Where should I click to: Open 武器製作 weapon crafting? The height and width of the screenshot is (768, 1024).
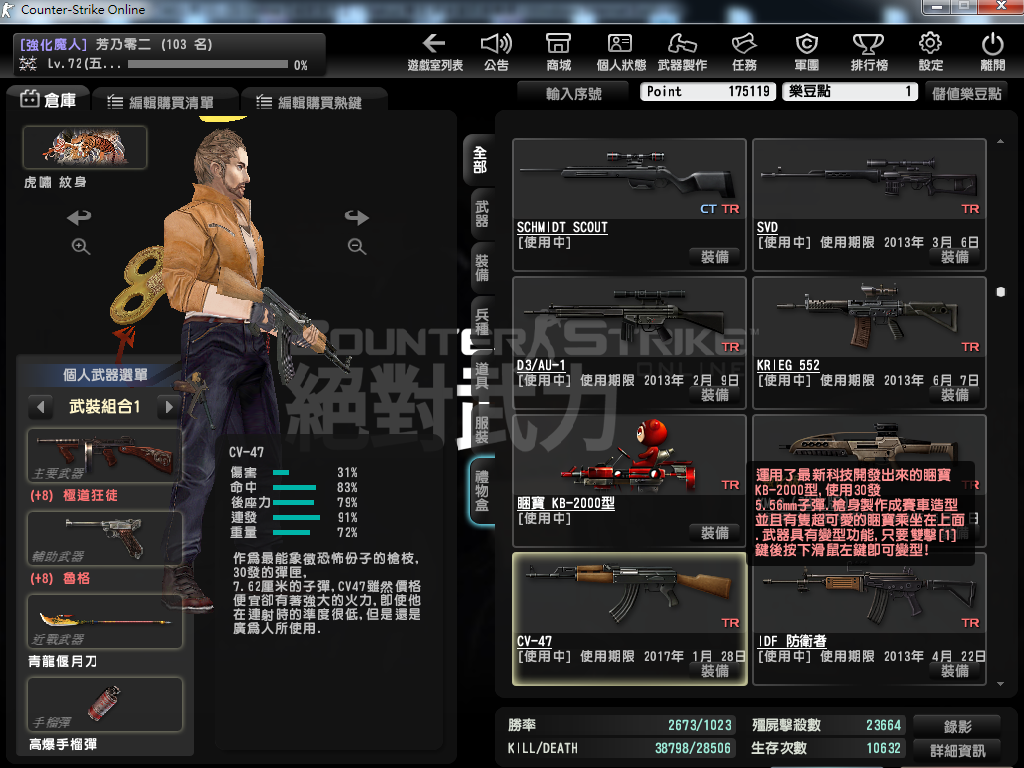click(682, 52)
